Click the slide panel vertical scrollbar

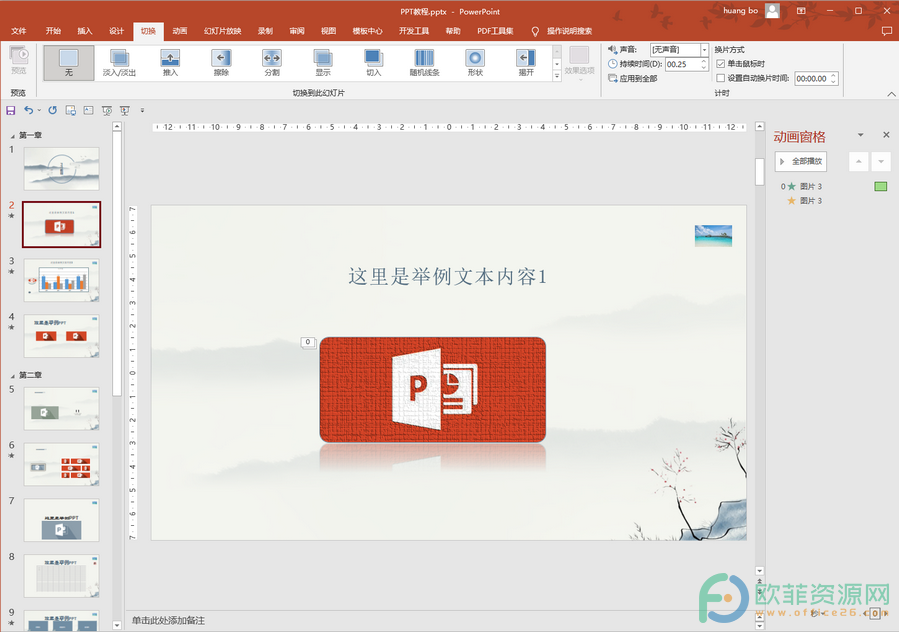[x=117, y=264]
